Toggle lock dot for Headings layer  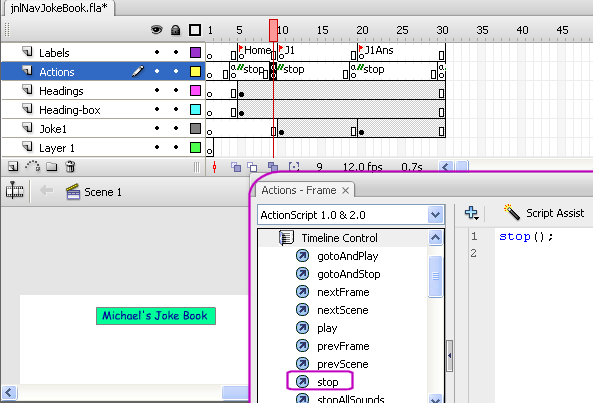click(176, 90)
